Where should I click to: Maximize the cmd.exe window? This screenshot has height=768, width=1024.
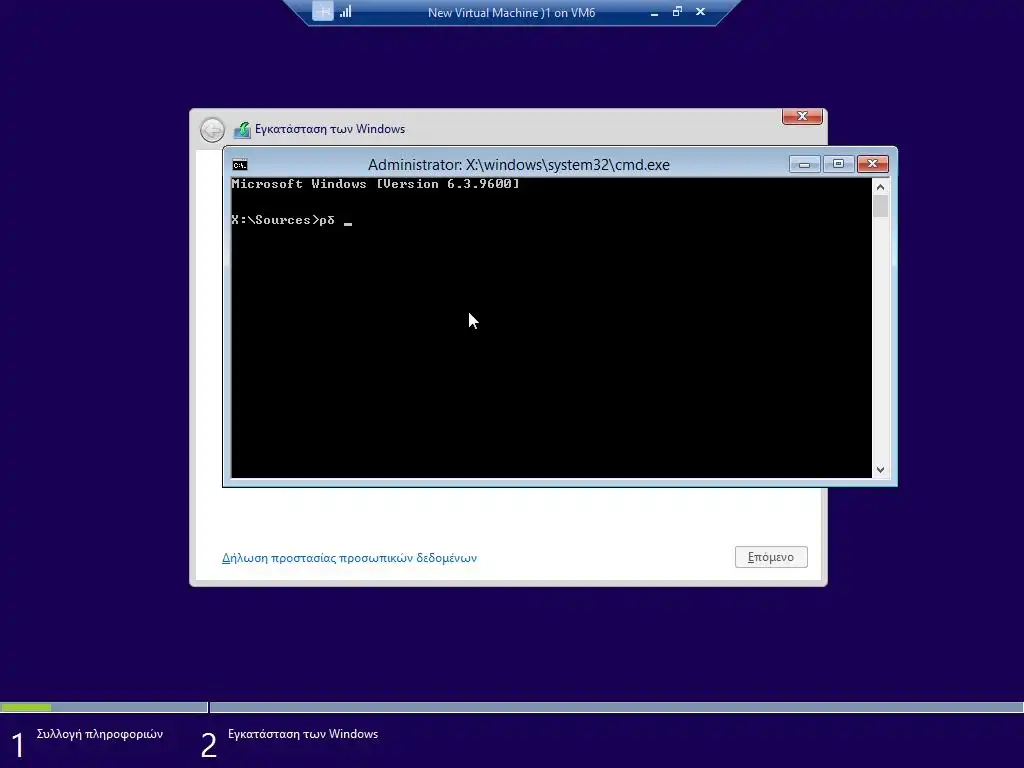coord(839,164)
